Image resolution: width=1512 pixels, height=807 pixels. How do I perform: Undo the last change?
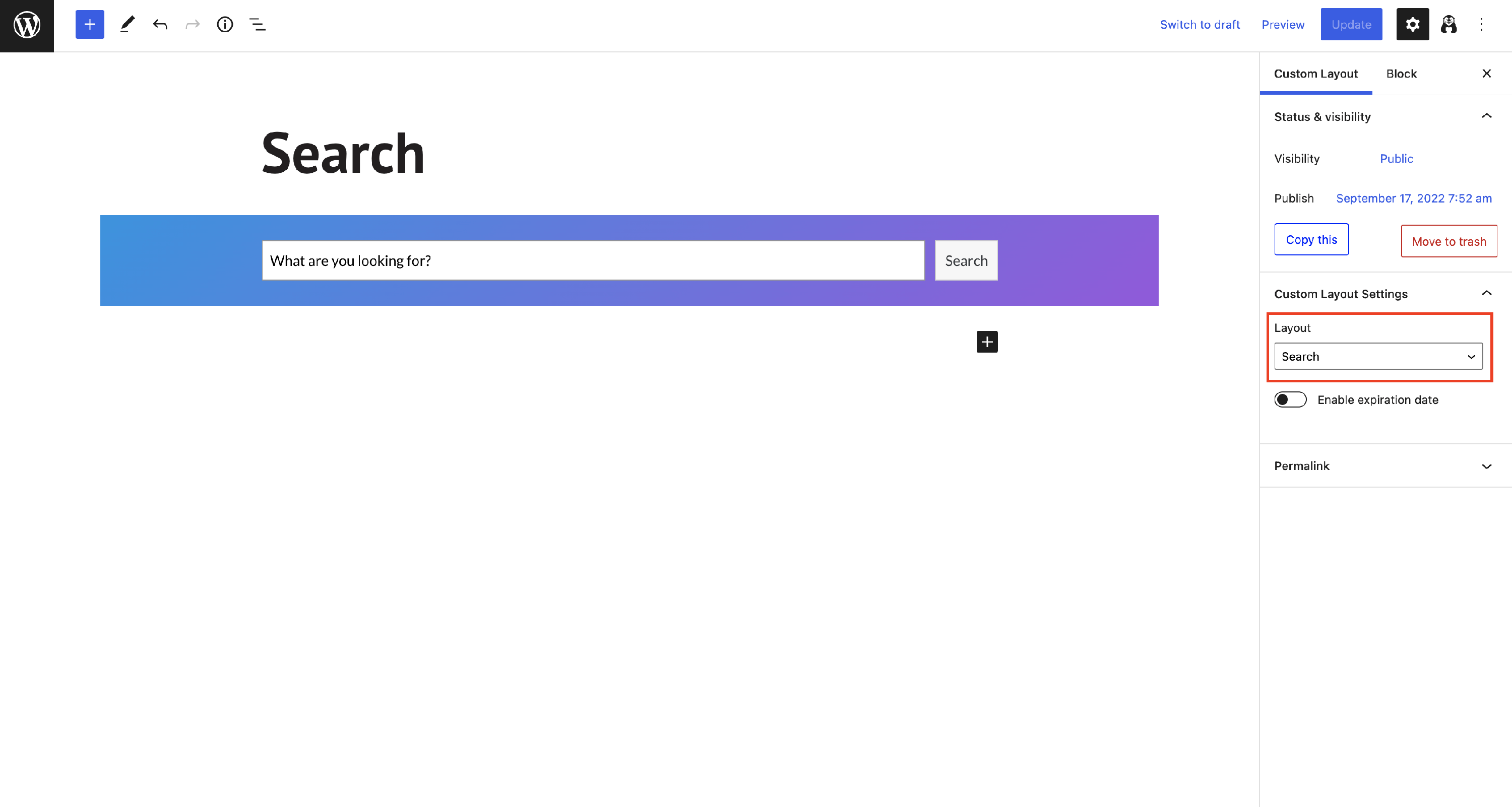pyautogui.click(x=160, y=25)
